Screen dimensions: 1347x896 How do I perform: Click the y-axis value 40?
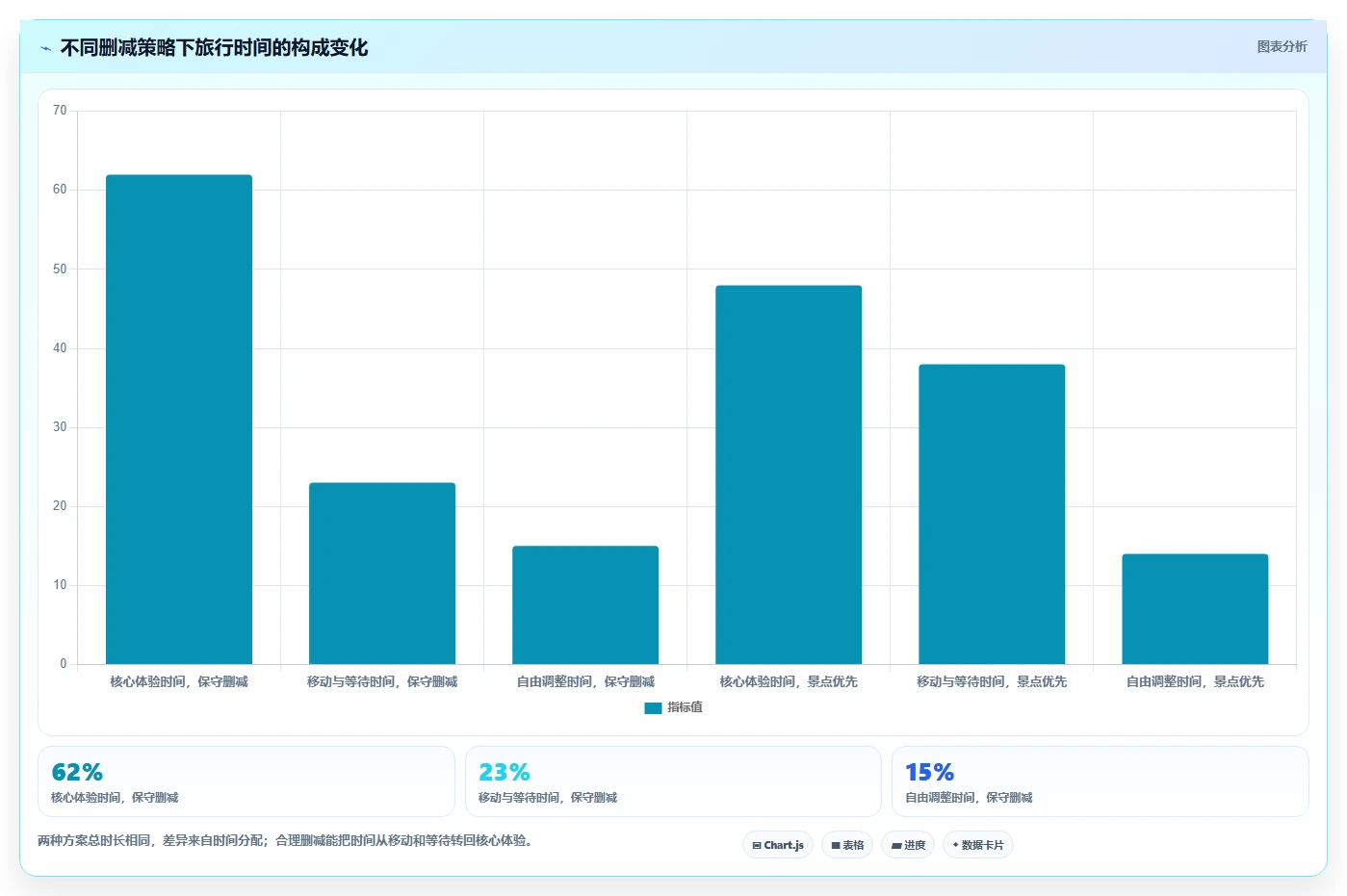60,347
